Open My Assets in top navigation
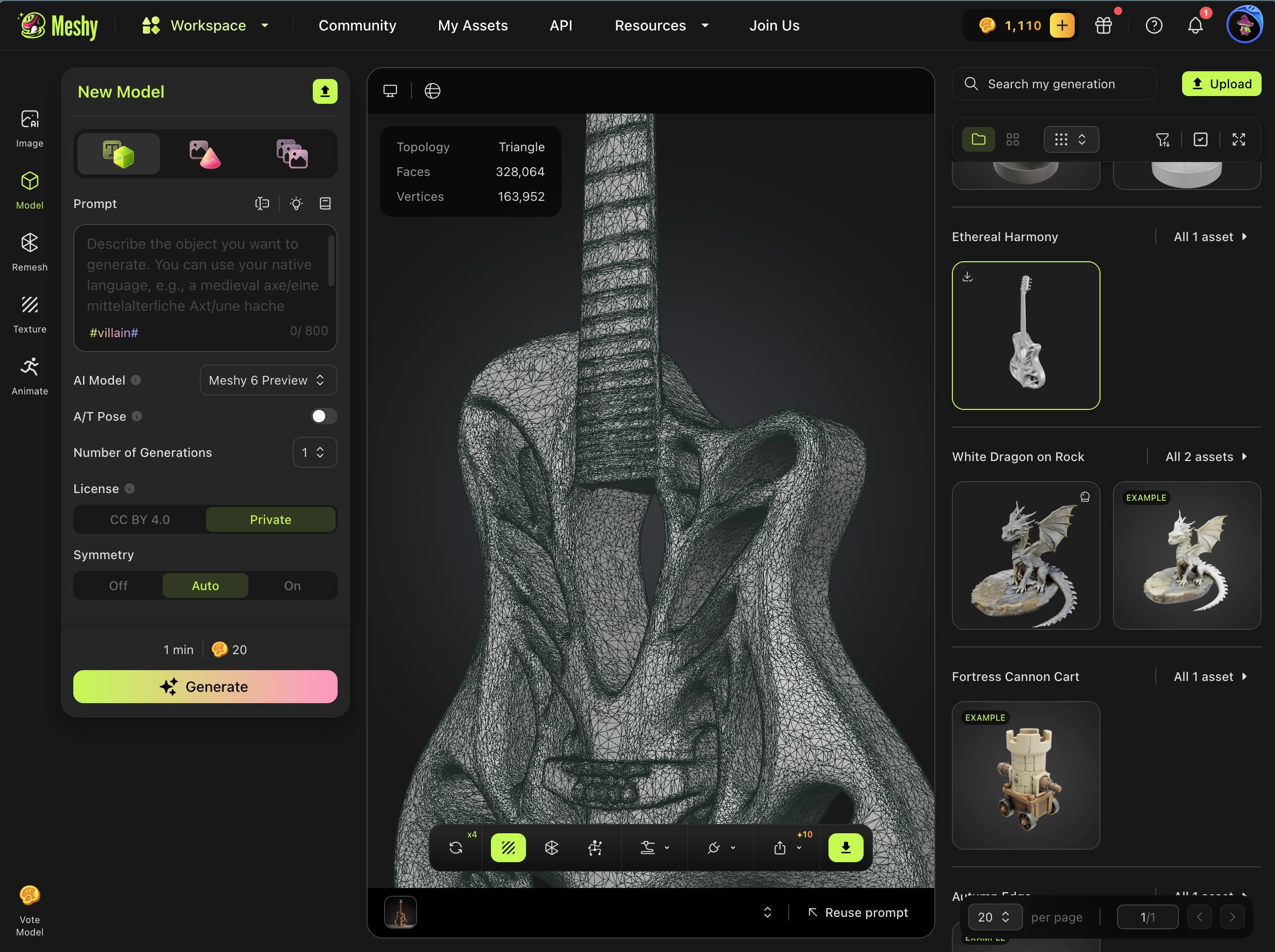Screen dimensions: 1275x952 pos(472,25)
